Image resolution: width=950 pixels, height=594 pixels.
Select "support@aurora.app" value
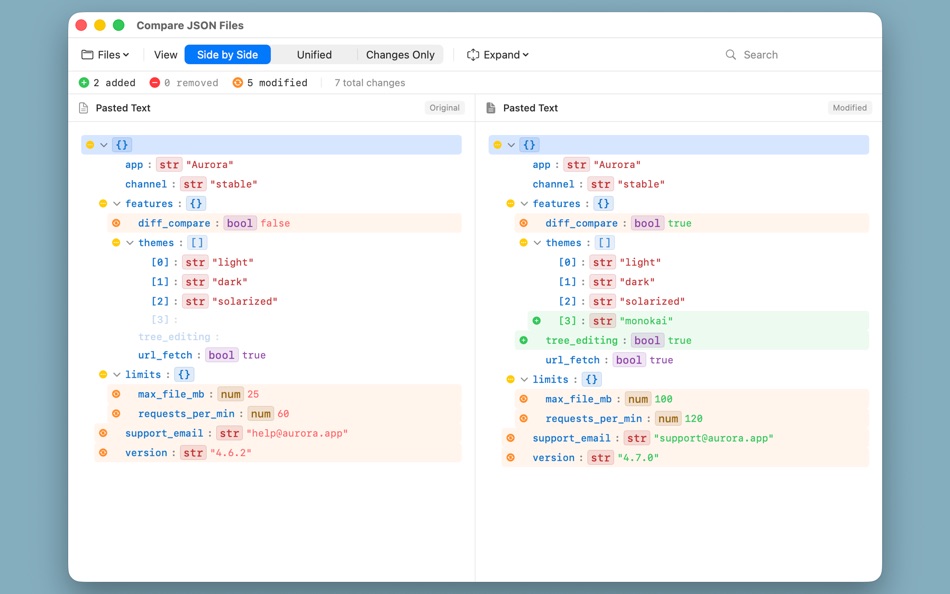point(713,438)
